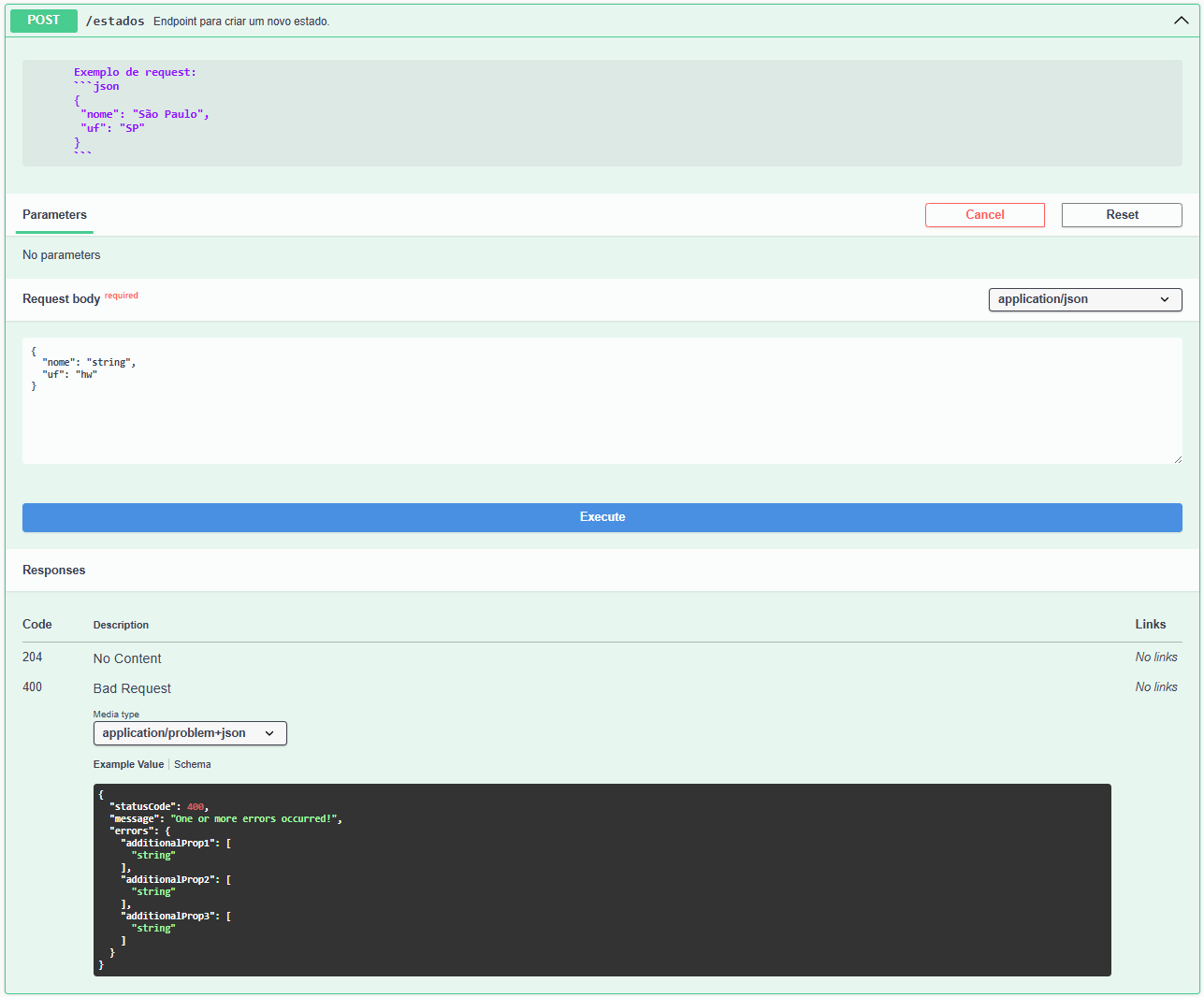Viewport: 1204px width, 997px height.
Task: Click the No parameters text area
Action: tap(62, 254)
